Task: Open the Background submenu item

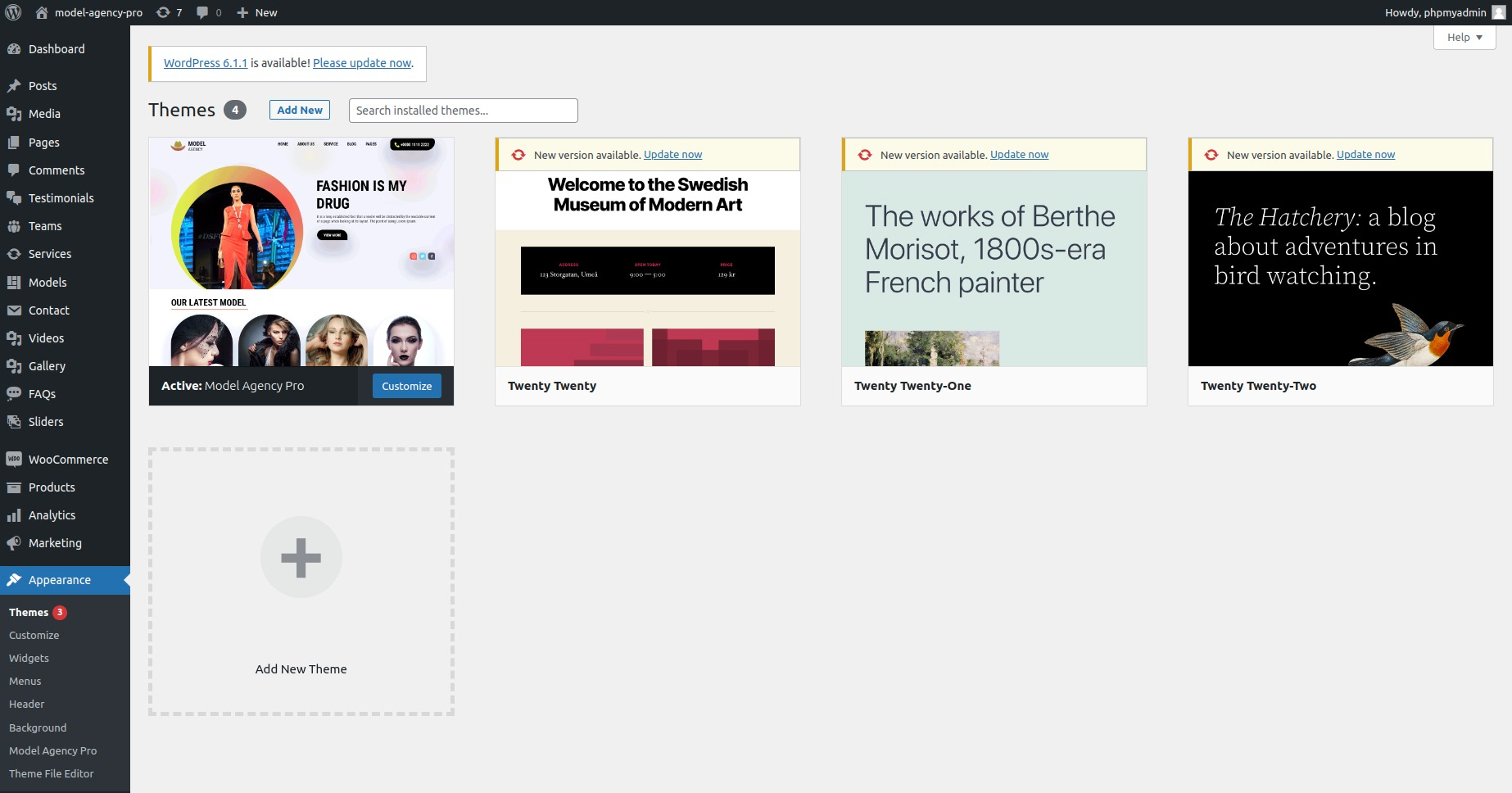Action: pyautogui.click(x=38, y=727)
